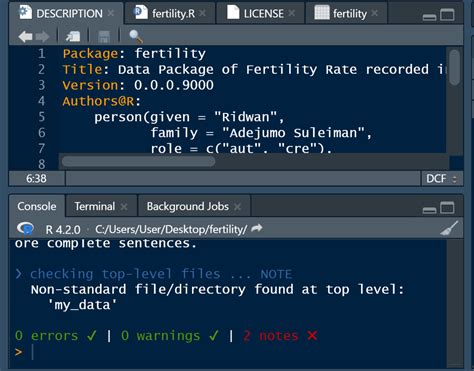Click the editor horizontal scrollbar thumb
Viewport: 474px width, 371px height.
click(x=138, y=162)
